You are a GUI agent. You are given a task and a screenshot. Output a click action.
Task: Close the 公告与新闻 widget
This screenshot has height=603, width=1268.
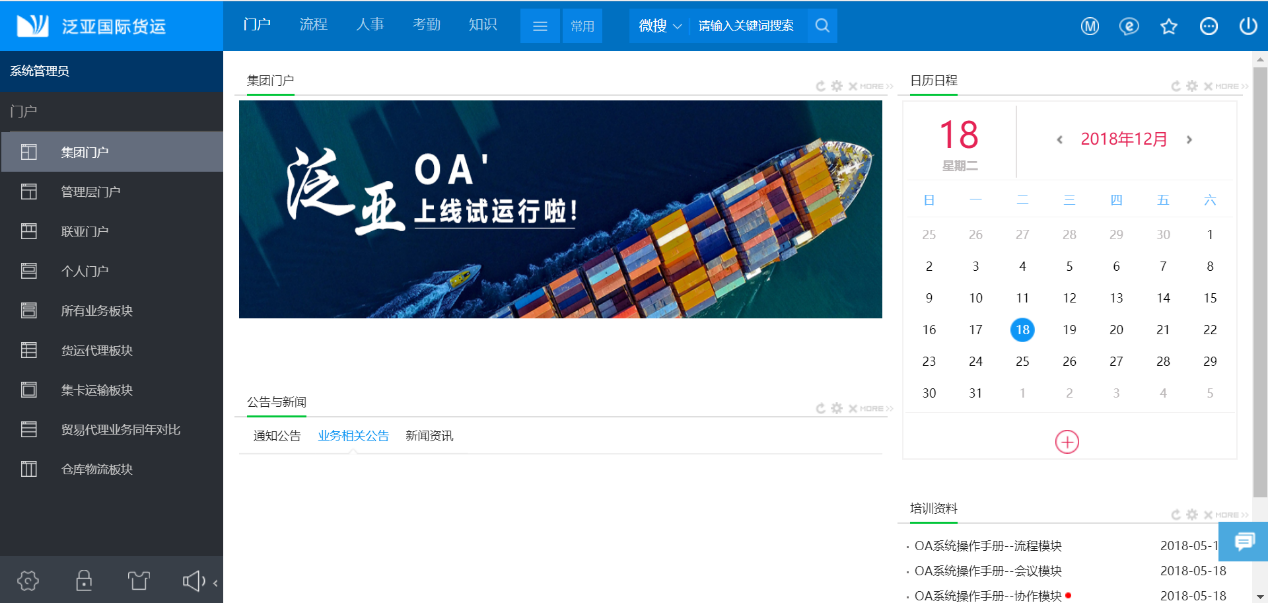click(853, 408)
